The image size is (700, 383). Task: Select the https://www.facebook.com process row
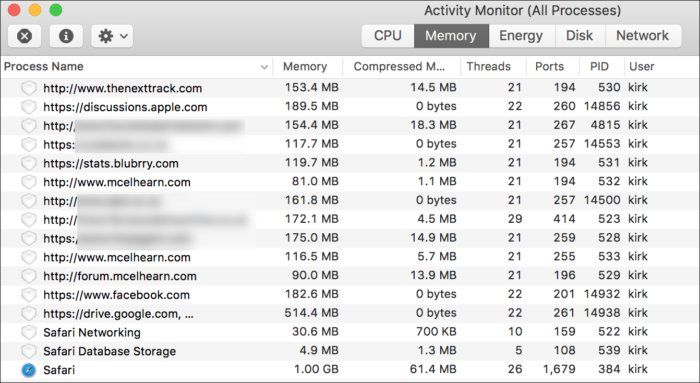coord(350,295)
